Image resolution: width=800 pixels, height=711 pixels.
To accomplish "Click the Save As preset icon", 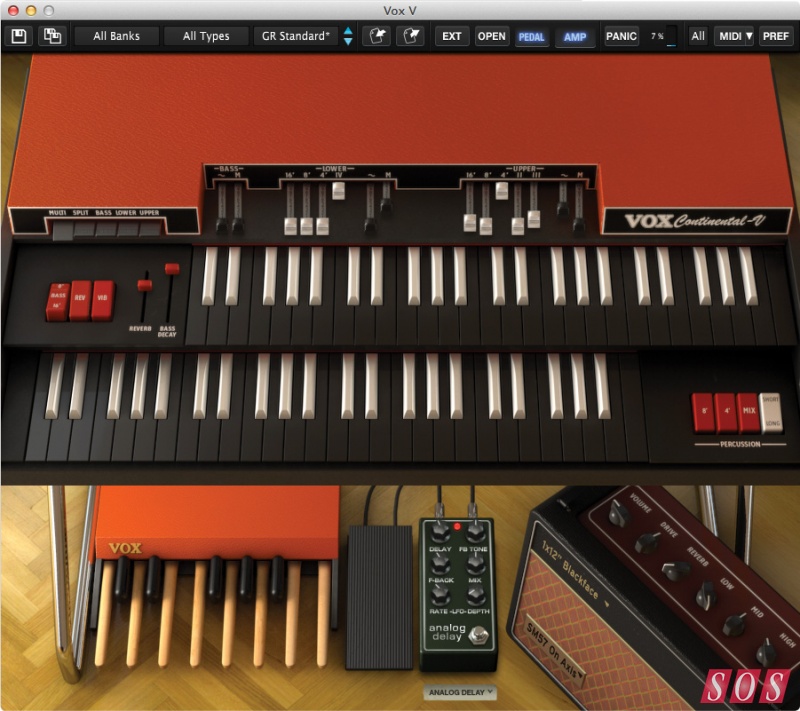I will click(50, 37).
